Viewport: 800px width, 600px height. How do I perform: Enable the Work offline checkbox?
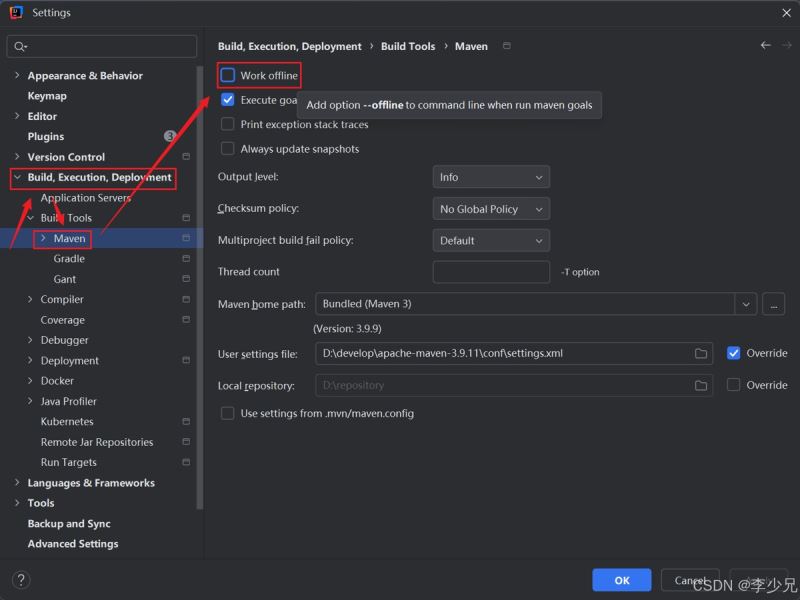point(228,76)
